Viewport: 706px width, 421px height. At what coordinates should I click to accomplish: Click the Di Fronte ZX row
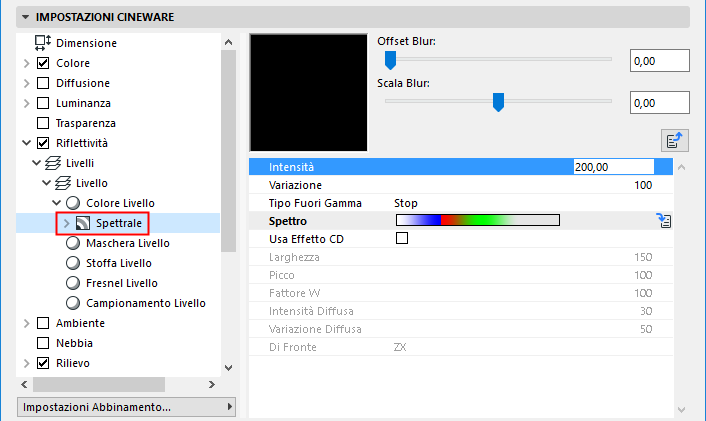point(461,347)
